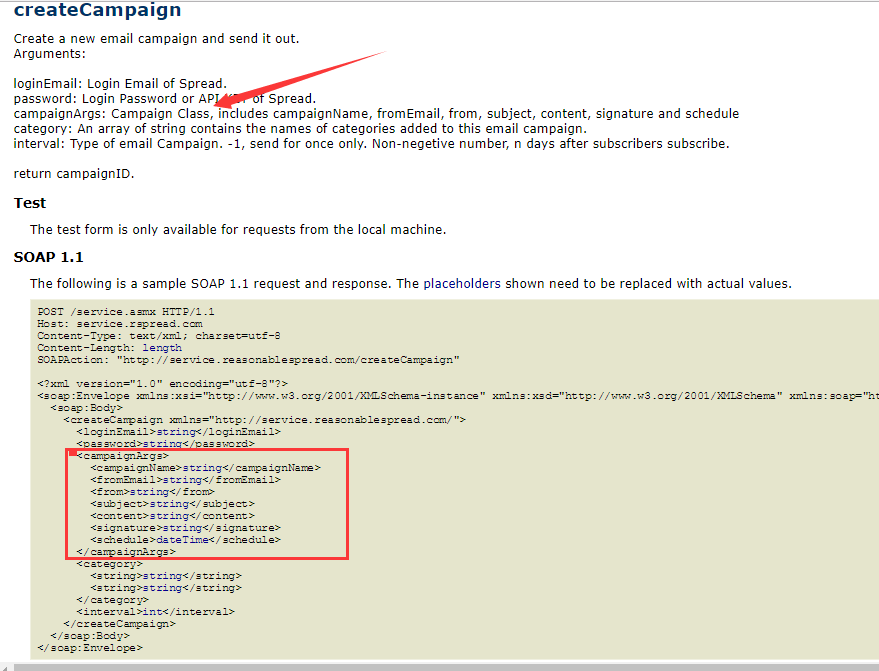
Task: Click the Content-Length 'length' placeholder
Action: (x=162, y=347)
